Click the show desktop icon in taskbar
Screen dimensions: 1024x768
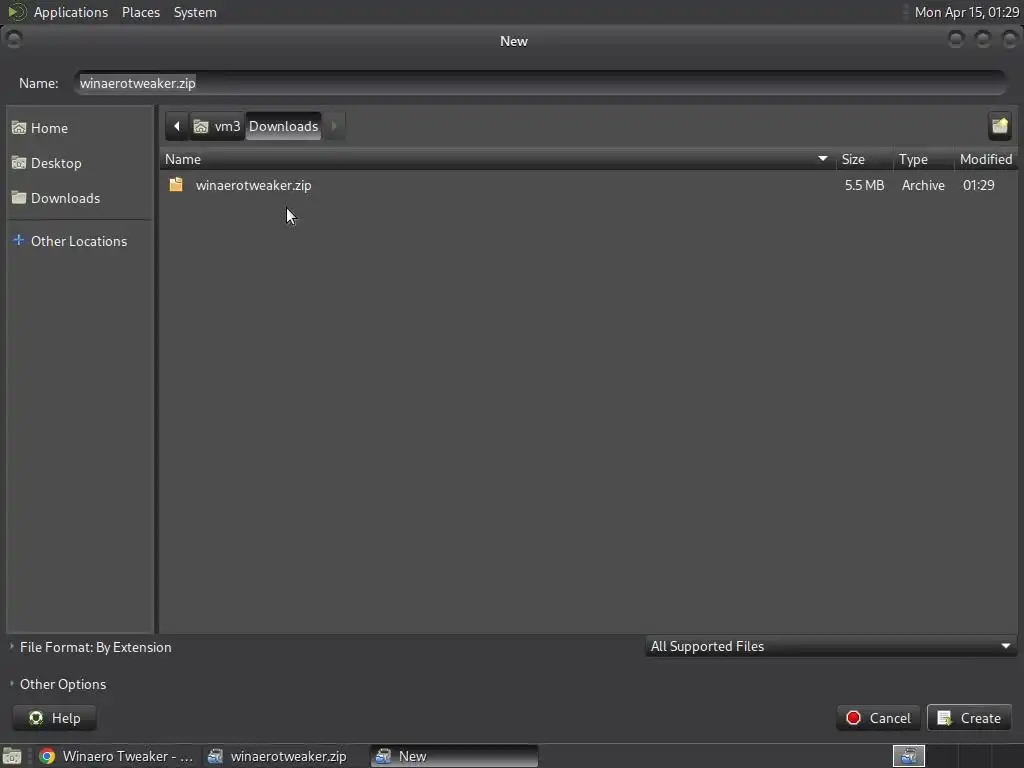[x=12, y=756]
